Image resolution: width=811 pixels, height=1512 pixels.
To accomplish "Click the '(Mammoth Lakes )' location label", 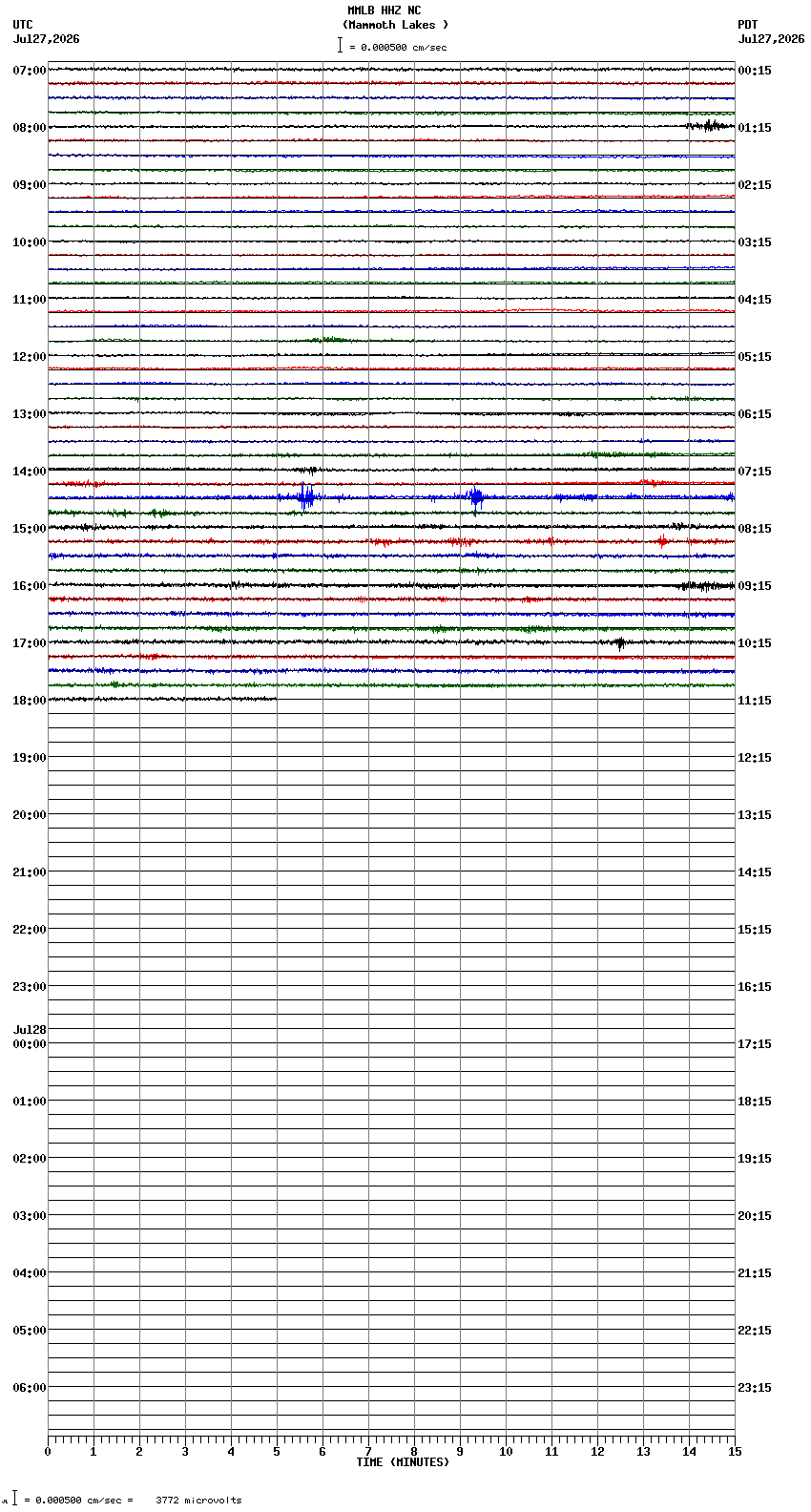I will point(395,25).
